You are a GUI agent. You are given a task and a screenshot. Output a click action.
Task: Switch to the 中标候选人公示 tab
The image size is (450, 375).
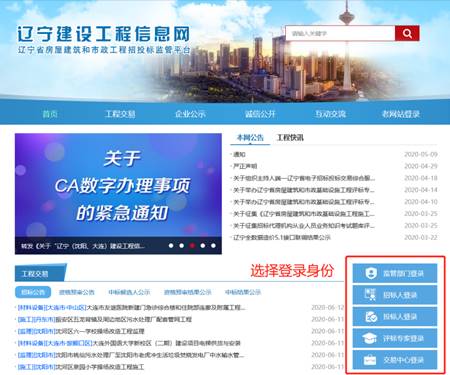[129, 292]
